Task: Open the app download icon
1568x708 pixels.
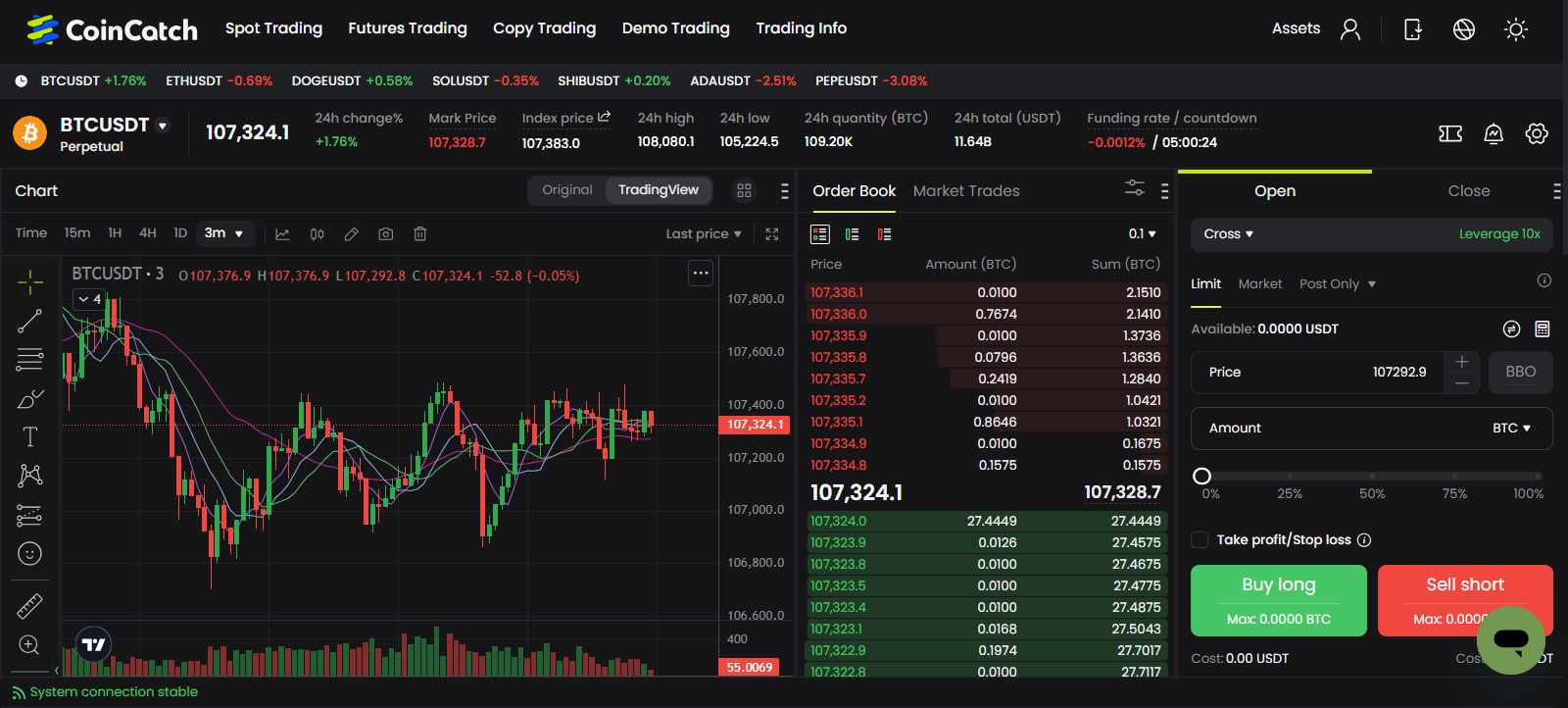Action: pyautogui.click(x=1412, y=29)
